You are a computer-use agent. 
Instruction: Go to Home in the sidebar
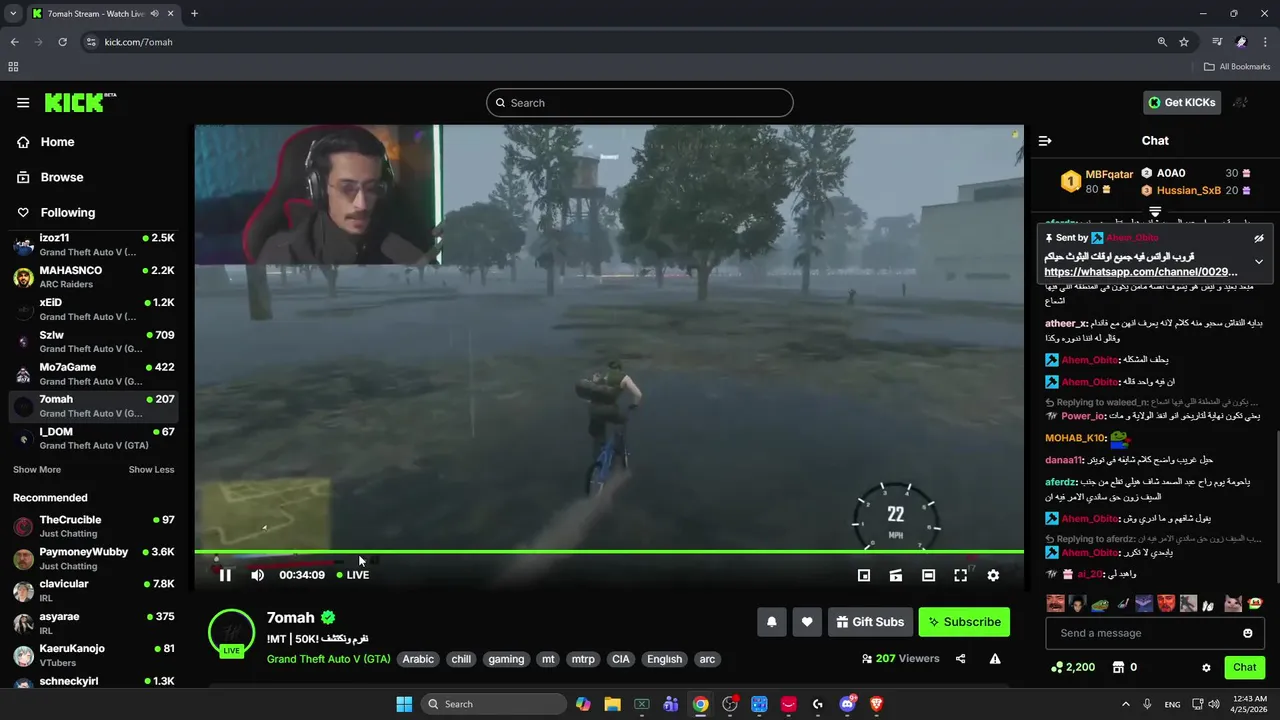[45, 142]
